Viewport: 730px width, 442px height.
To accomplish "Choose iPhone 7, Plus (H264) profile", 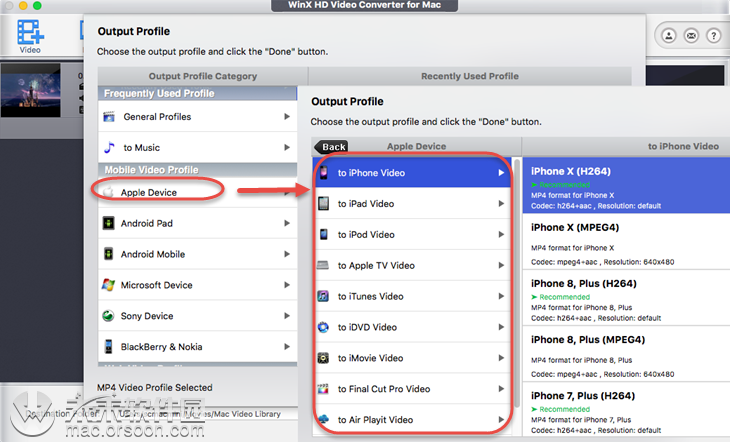I will [x=626, y=410].
